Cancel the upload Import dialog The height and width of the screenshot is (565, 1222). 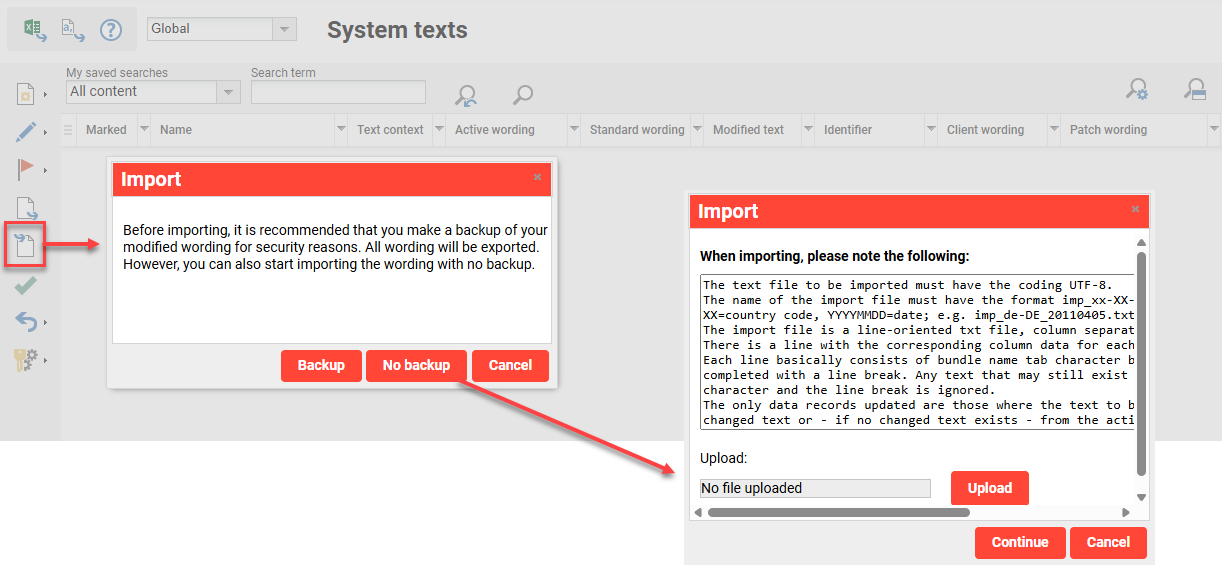[1108, 542]
